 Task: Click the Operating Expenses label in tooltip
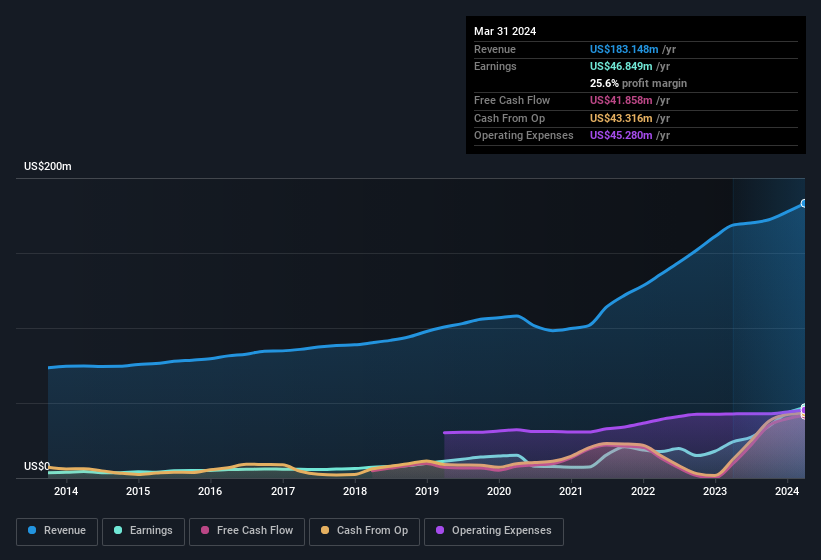(524, 136)
